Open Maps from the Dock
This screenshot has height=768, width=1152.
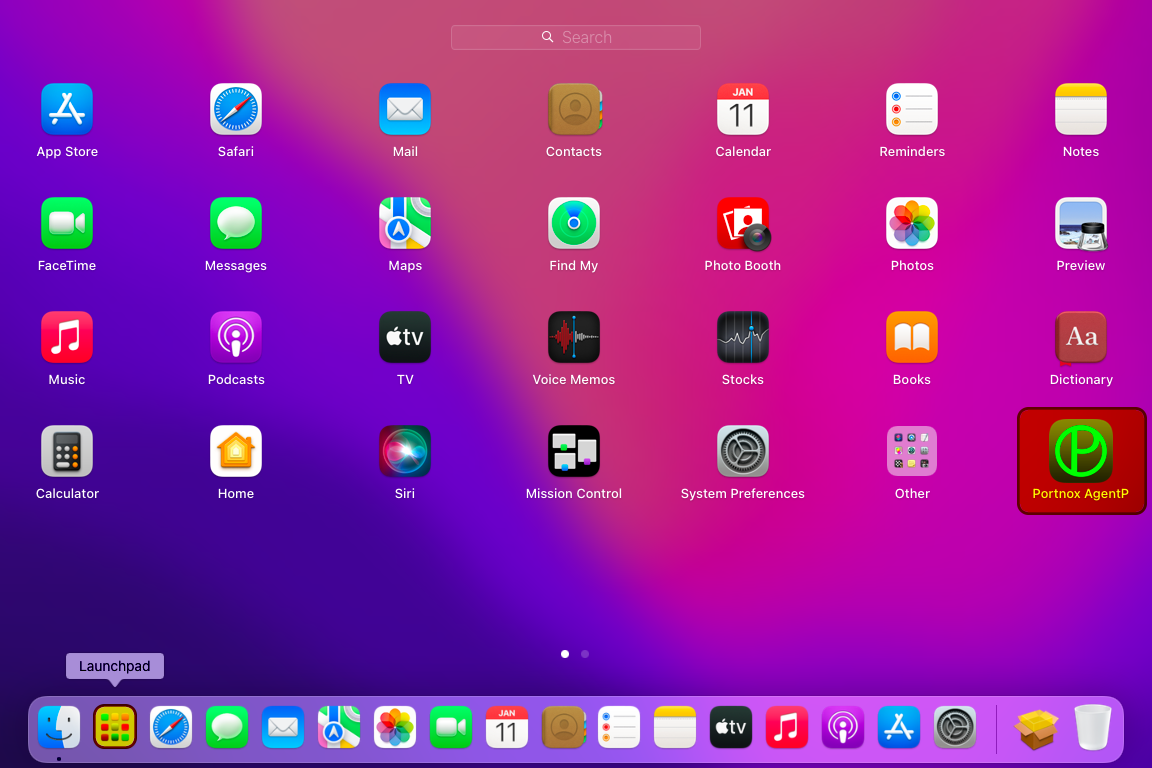coord(339,728)
